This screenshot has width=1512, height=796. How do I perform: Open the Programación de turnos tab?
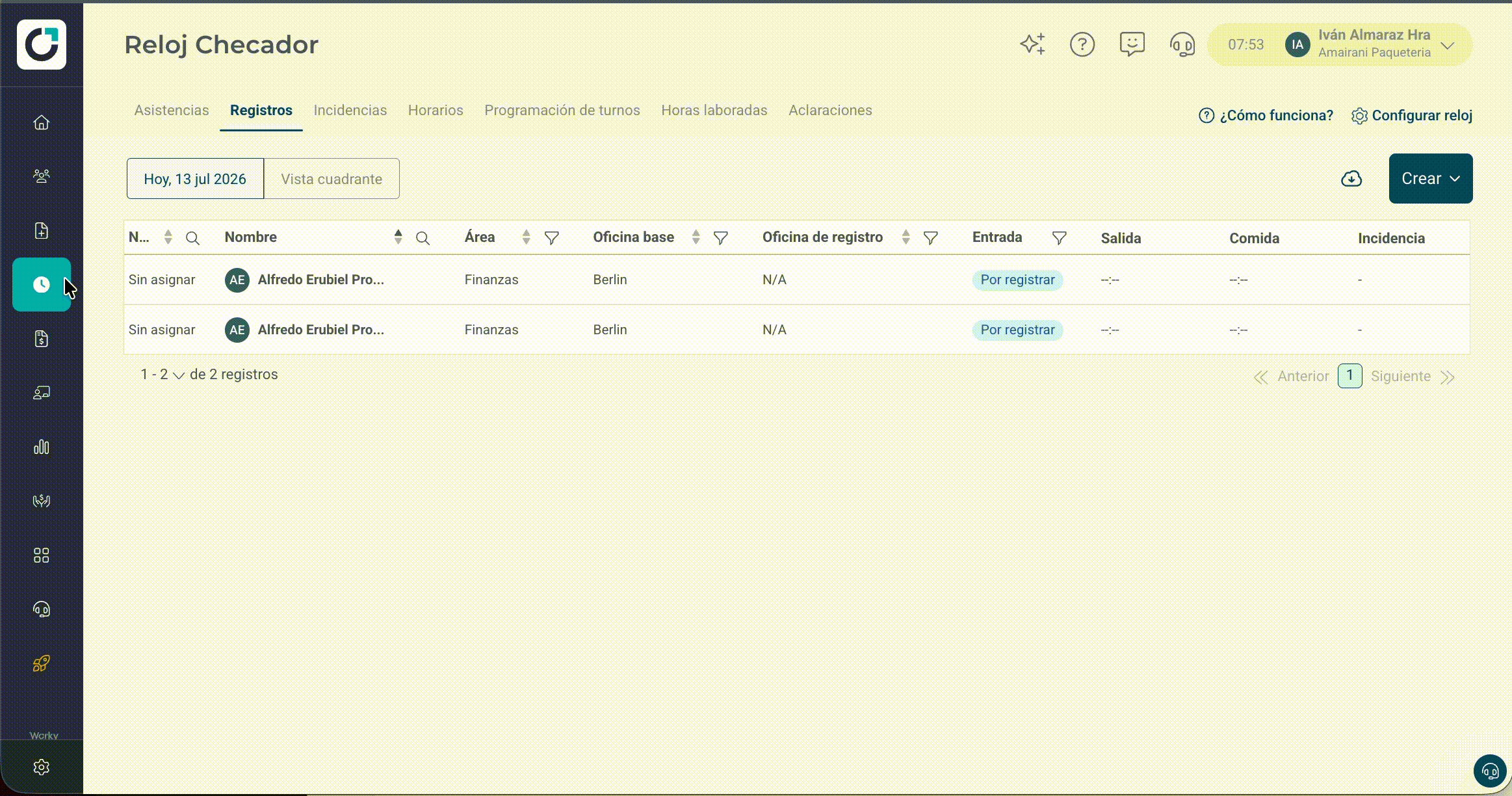click(x=562, y=110)
